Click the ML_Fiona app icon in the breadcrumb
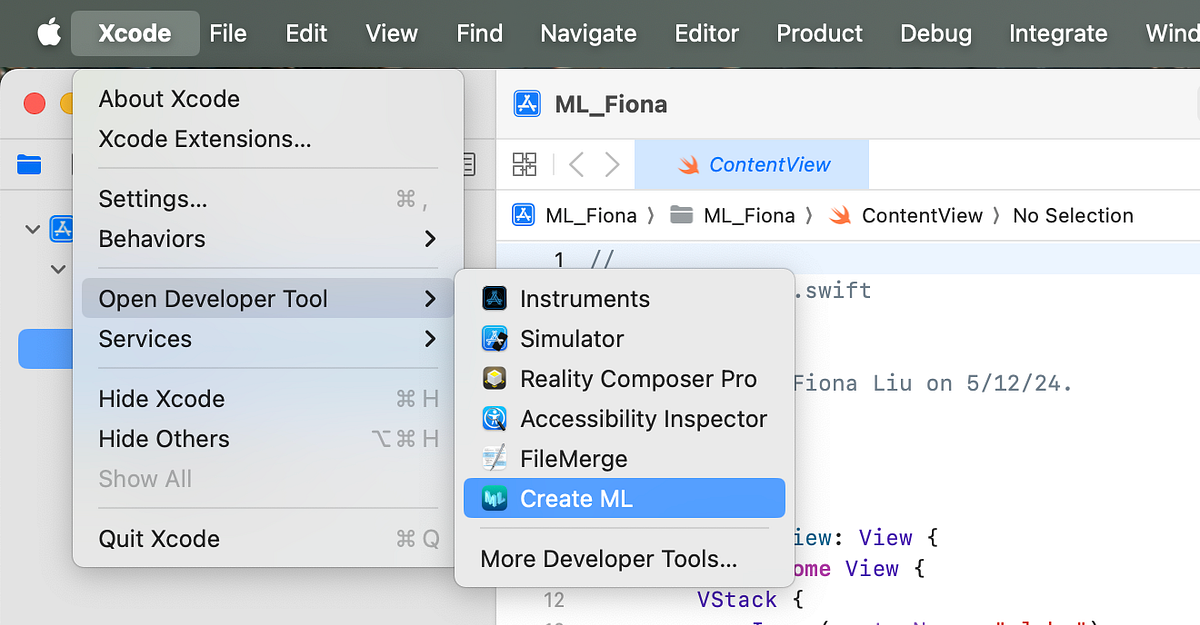 coord(523,215)
